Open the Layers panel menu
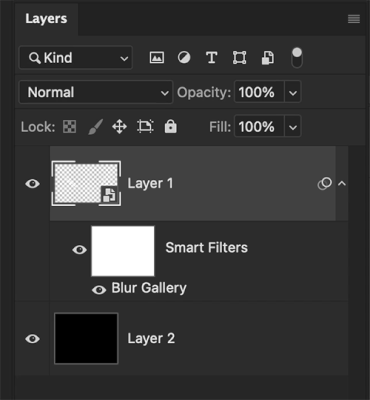Image resolution: width=370 pixels, height=400 pixels. click(354, 19)
